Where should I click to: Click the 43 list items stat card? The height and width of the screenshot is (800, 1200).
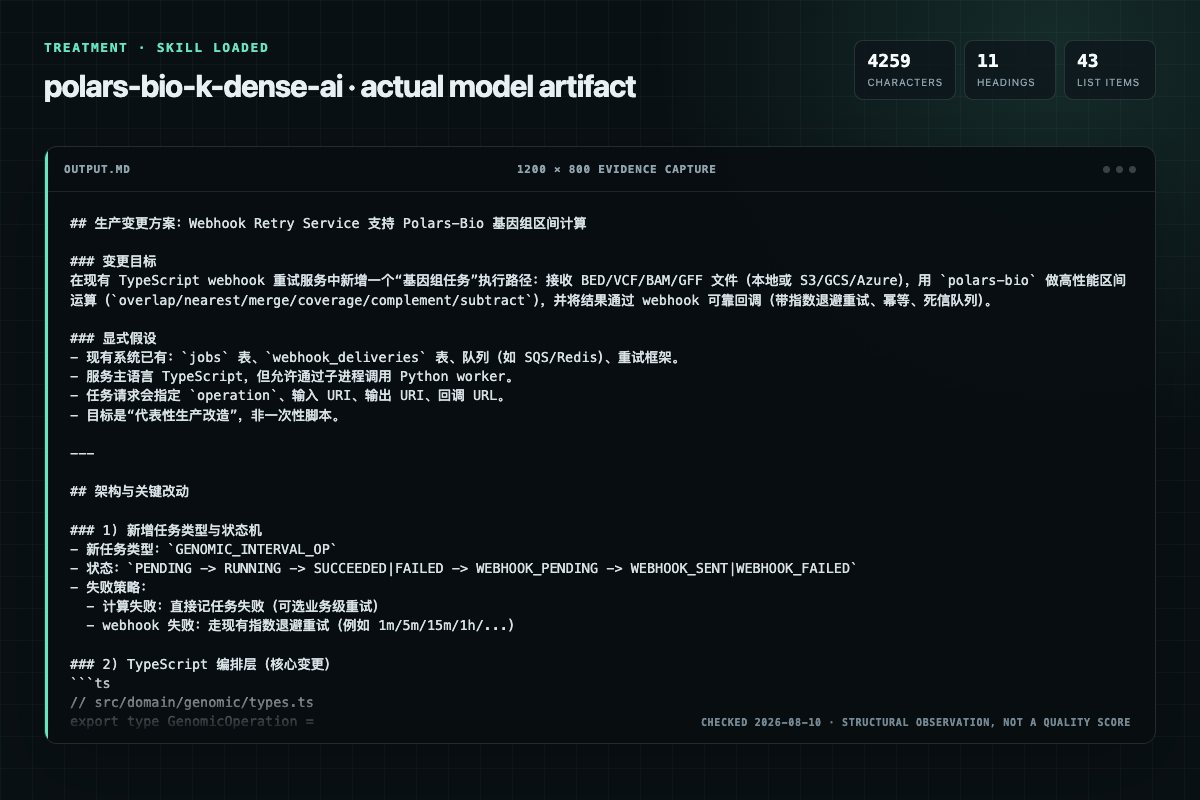1109,70
